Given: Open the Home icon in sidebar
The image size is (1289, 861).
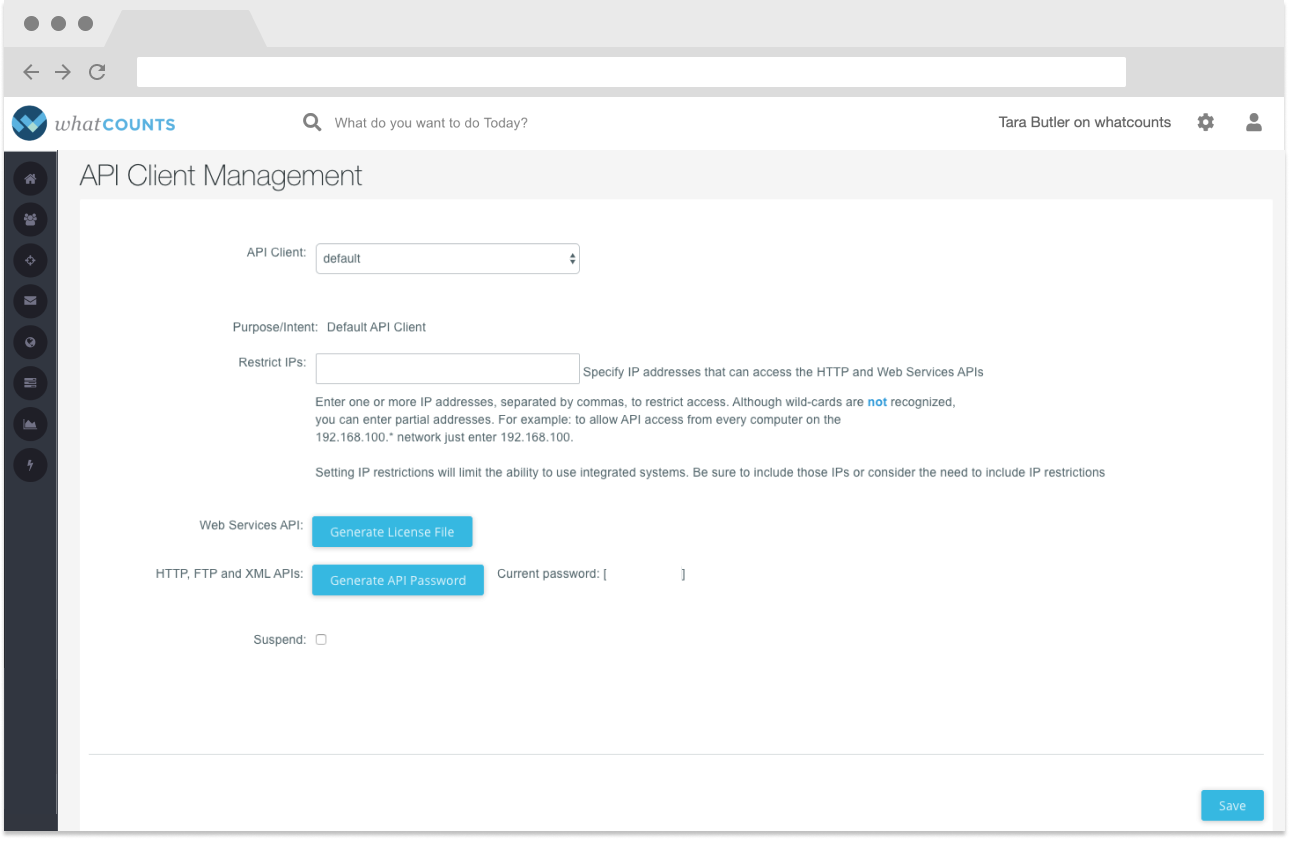Looking at the screenshot, I should 30,178.
